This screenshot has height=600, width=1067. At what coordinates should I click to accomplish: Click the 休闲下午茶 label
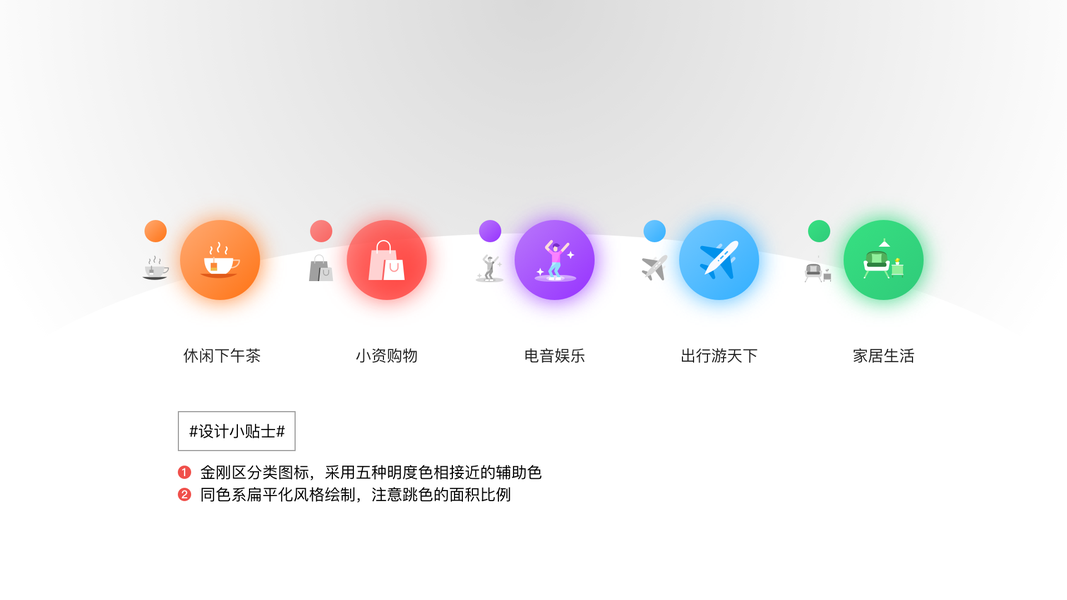[222, 356]
